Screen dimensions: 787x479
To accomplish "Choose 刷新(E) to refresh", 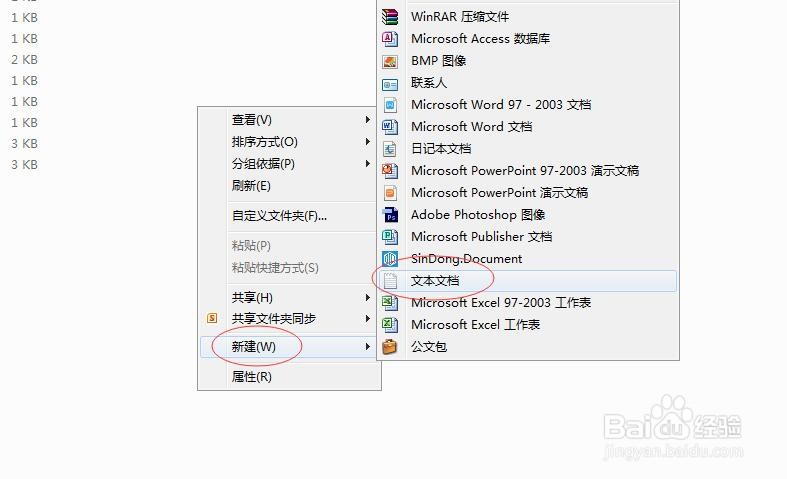I will [x=289, y=186].
